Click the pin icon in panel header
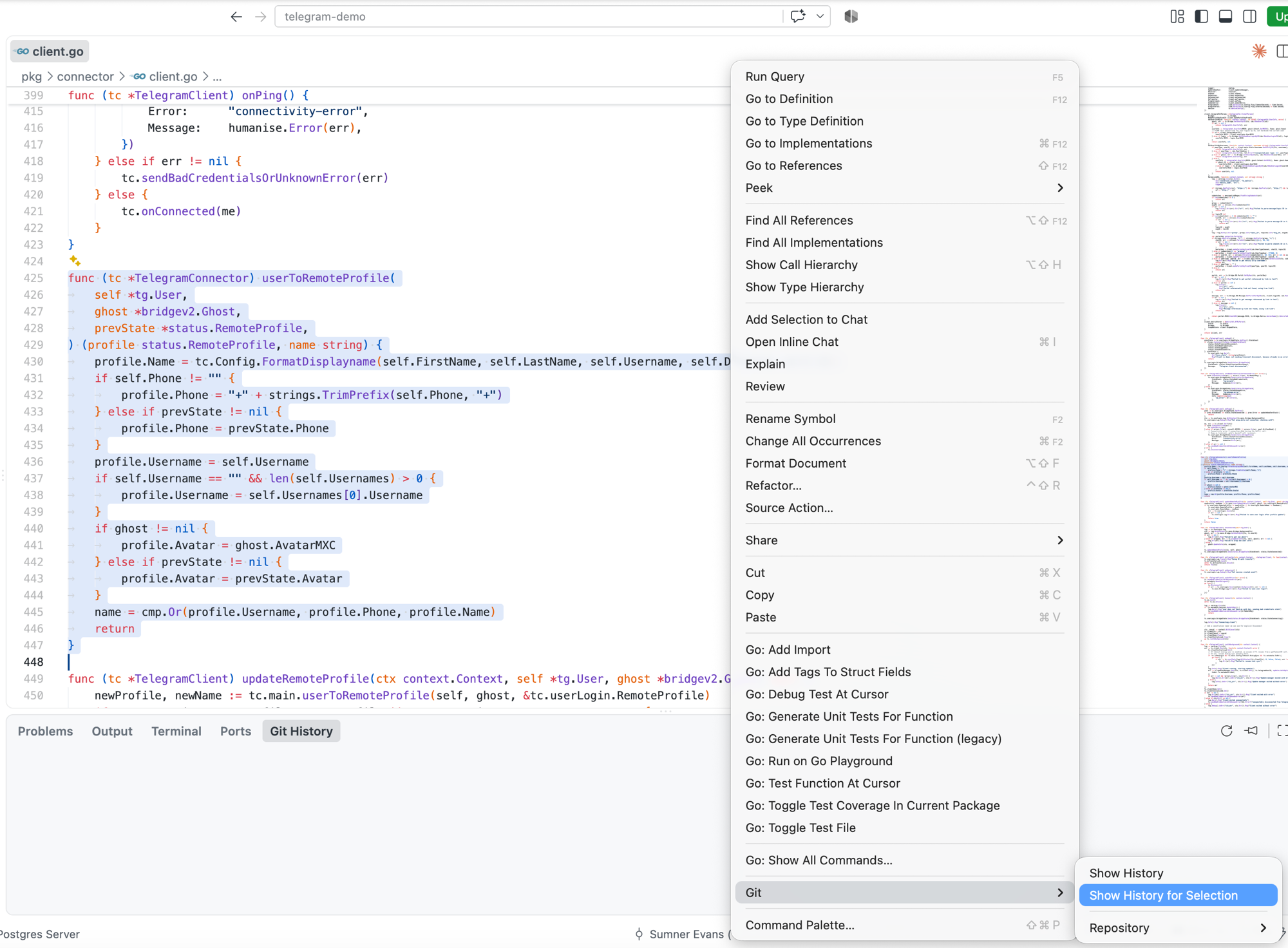Screen dimensions: 1288x948 click(x=1251, y=731)
